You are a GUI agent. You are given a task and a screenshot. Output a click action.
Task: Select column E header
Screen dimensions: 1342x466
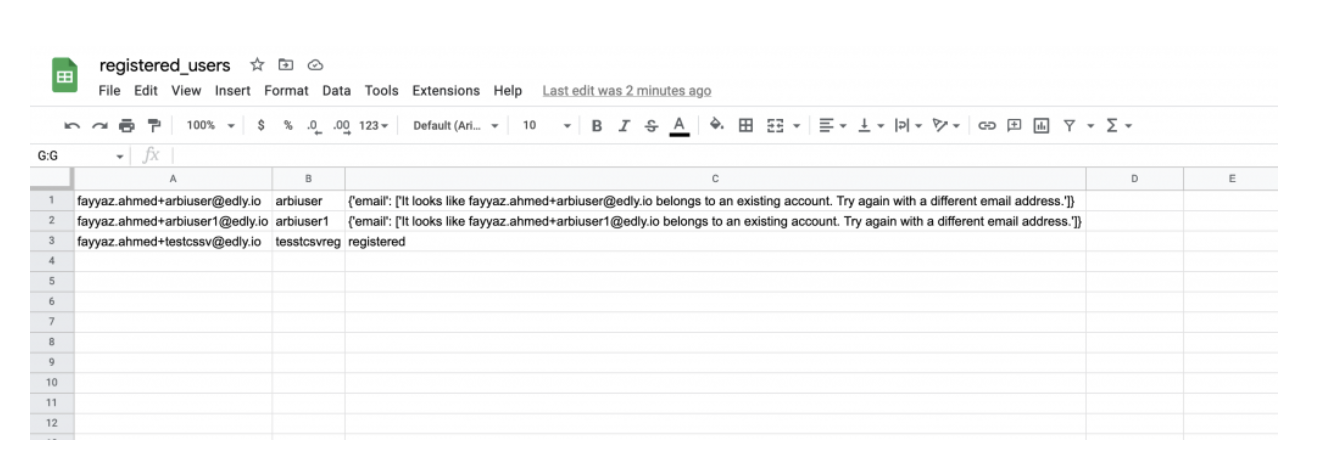[1231, 179]
